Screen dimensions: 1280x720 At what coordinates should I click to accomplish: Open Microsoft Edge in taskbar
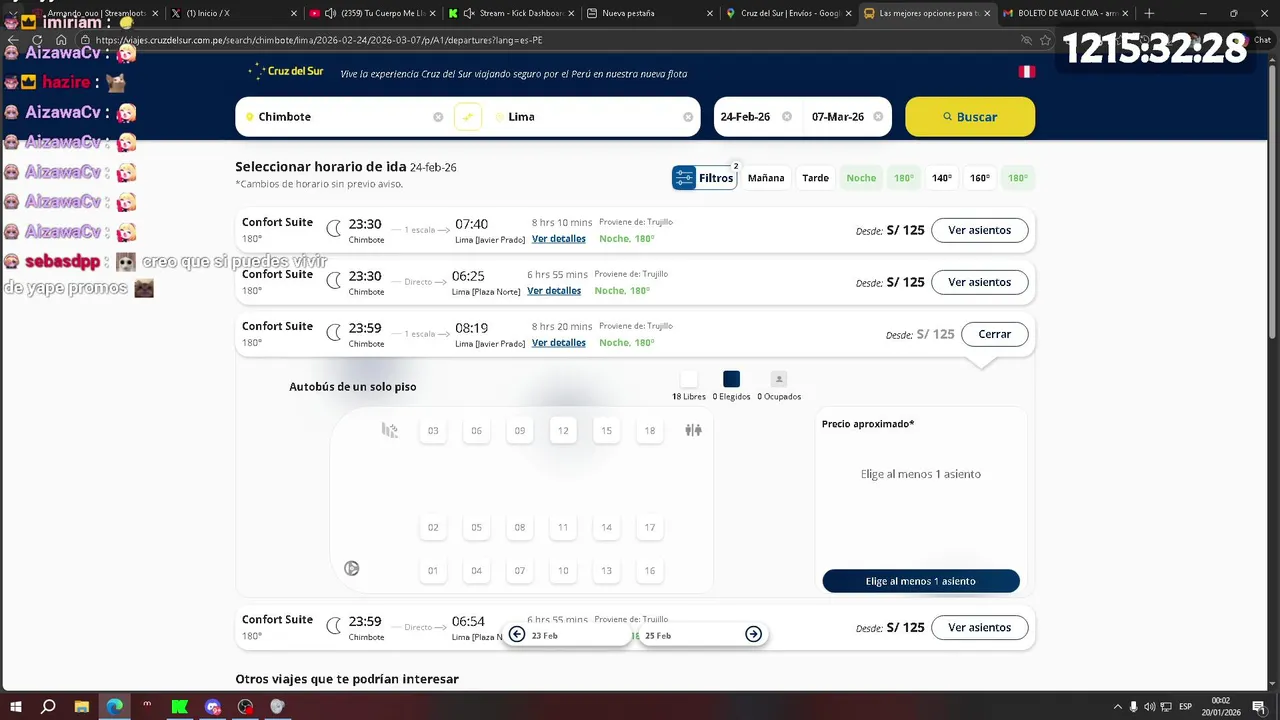[x=115, y=706]
